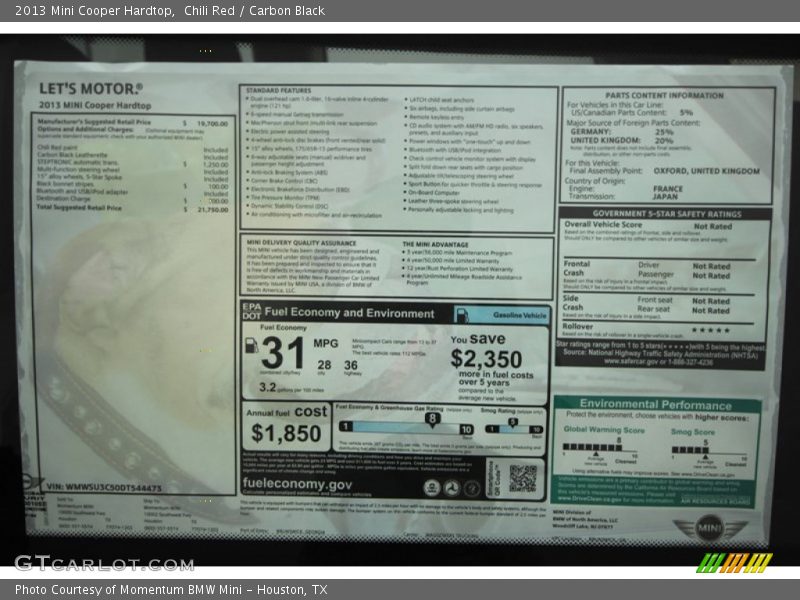Image resolution: width=800 pixels, height=600 pixels.
Task: Click the smartphone QR code
Action: [522, 479]
